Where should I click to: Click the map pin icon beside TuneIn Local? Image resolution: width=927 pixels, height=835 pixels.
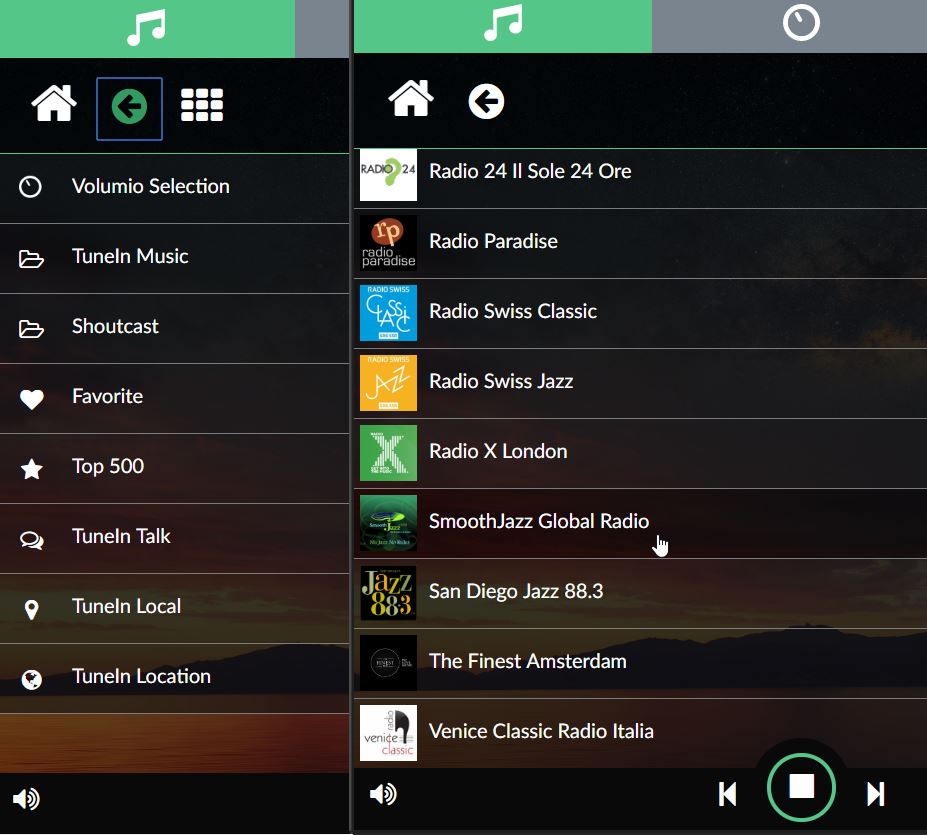pyautogui.click(x=31, y=610)
